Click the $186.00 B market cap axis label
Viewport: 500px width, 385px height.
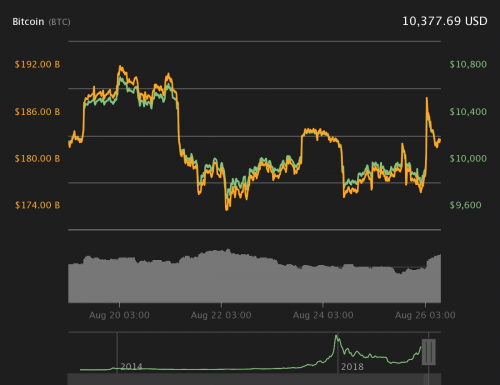point(37,112)
